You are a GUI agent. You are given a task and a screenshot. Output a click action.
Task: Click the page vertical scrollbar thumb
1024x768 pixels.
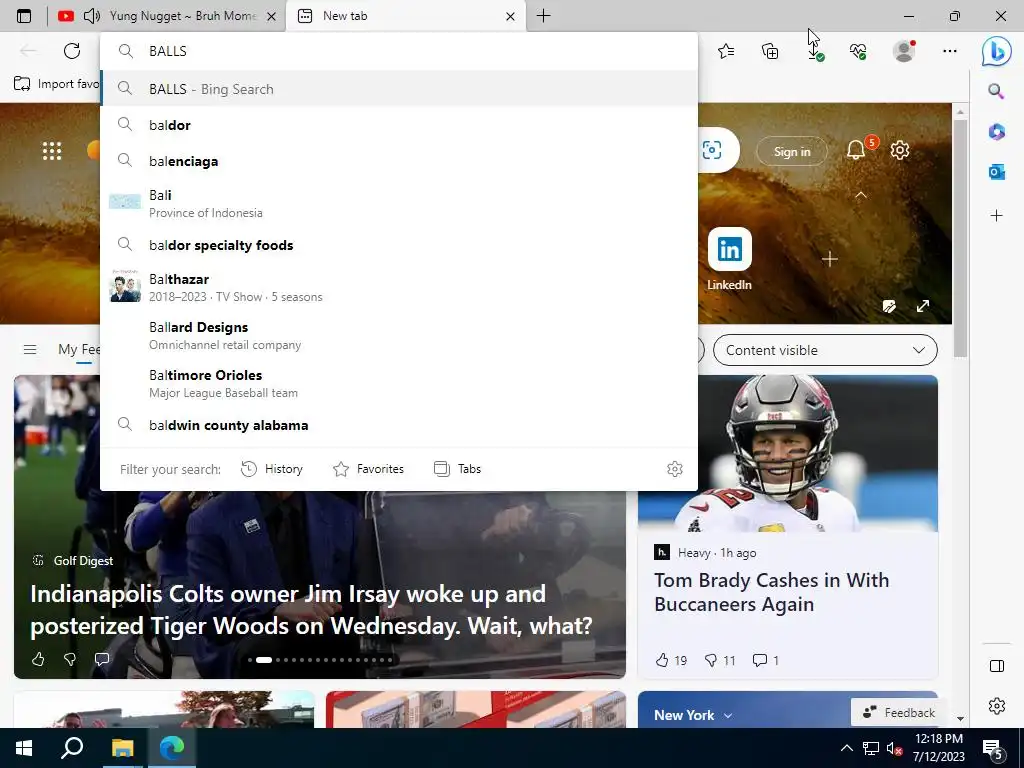tap(960, 238)
